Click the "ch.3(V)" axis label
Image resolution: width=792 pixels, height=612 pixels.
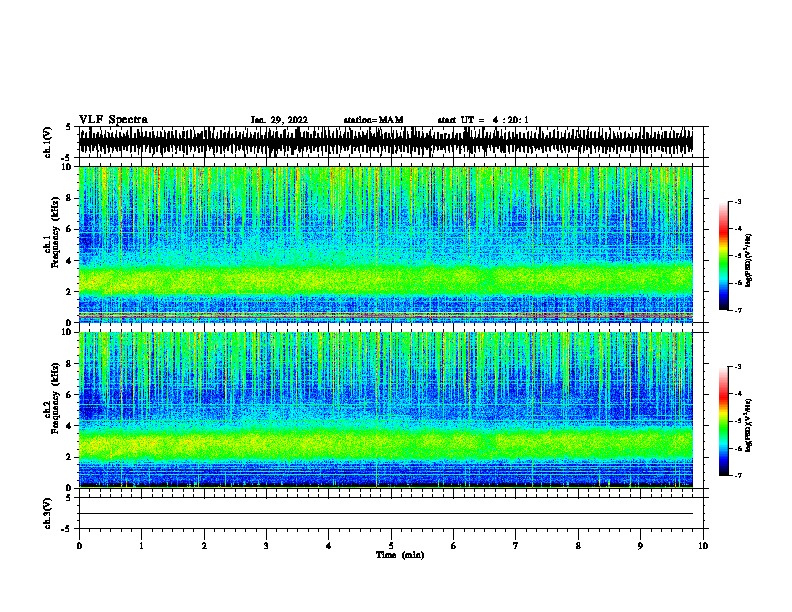[x=47, y=514]
